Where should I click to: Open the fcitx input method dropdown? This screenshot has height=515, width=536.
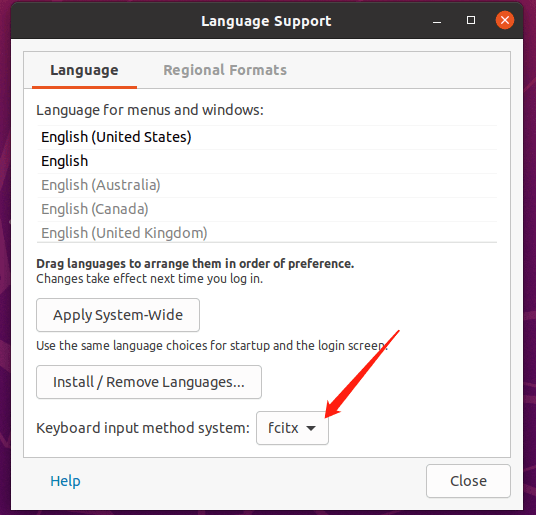(292, 428)
